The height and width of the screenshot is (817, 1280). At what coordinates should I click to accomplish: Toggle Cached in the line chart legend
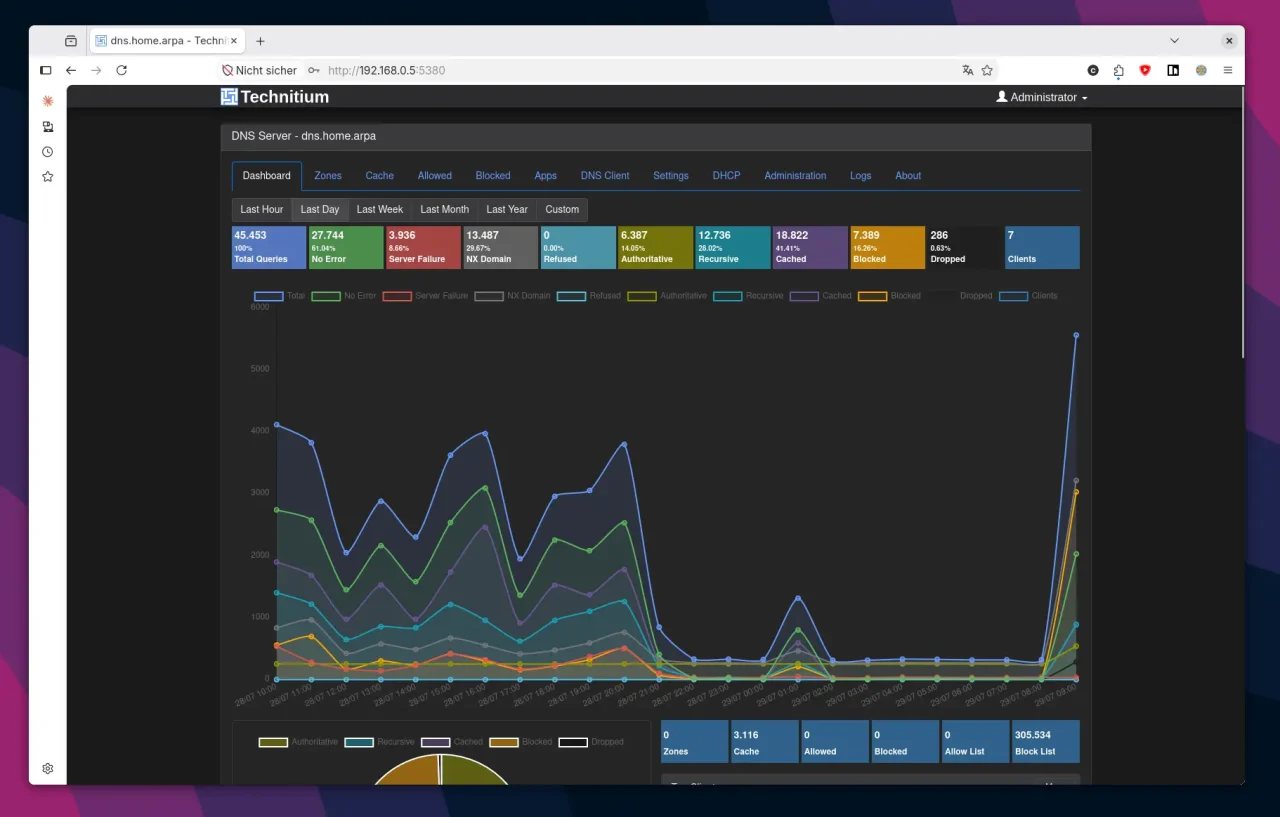click(x=821, y=296)
